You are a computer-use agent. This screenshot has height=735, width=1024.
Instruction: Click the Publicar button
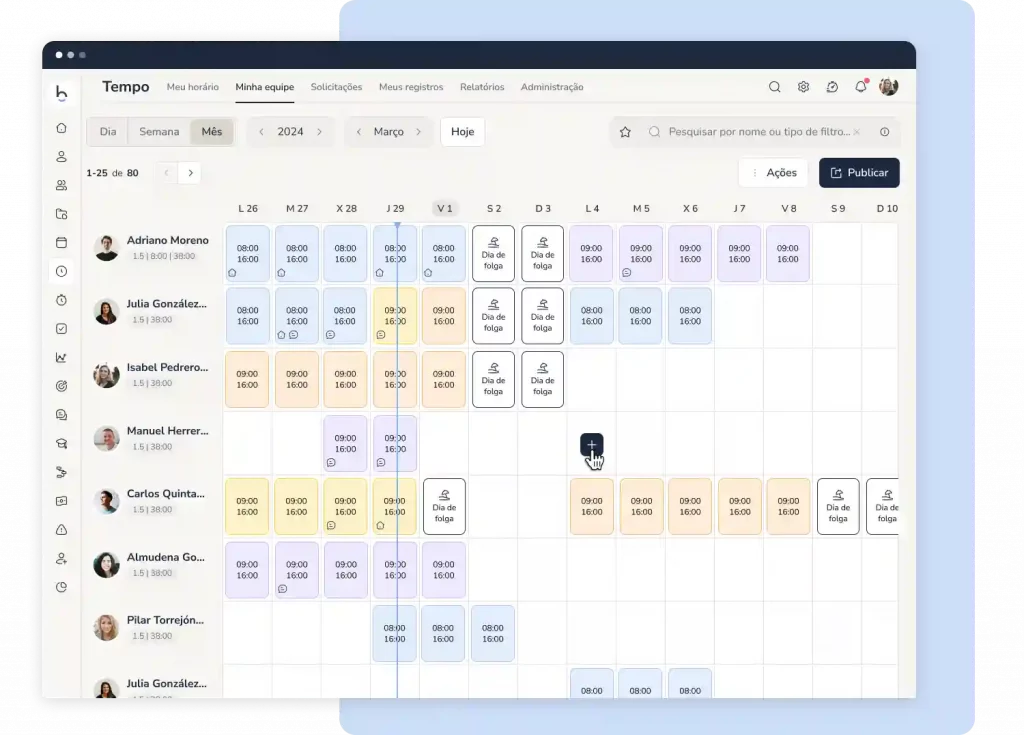[859, 173]
